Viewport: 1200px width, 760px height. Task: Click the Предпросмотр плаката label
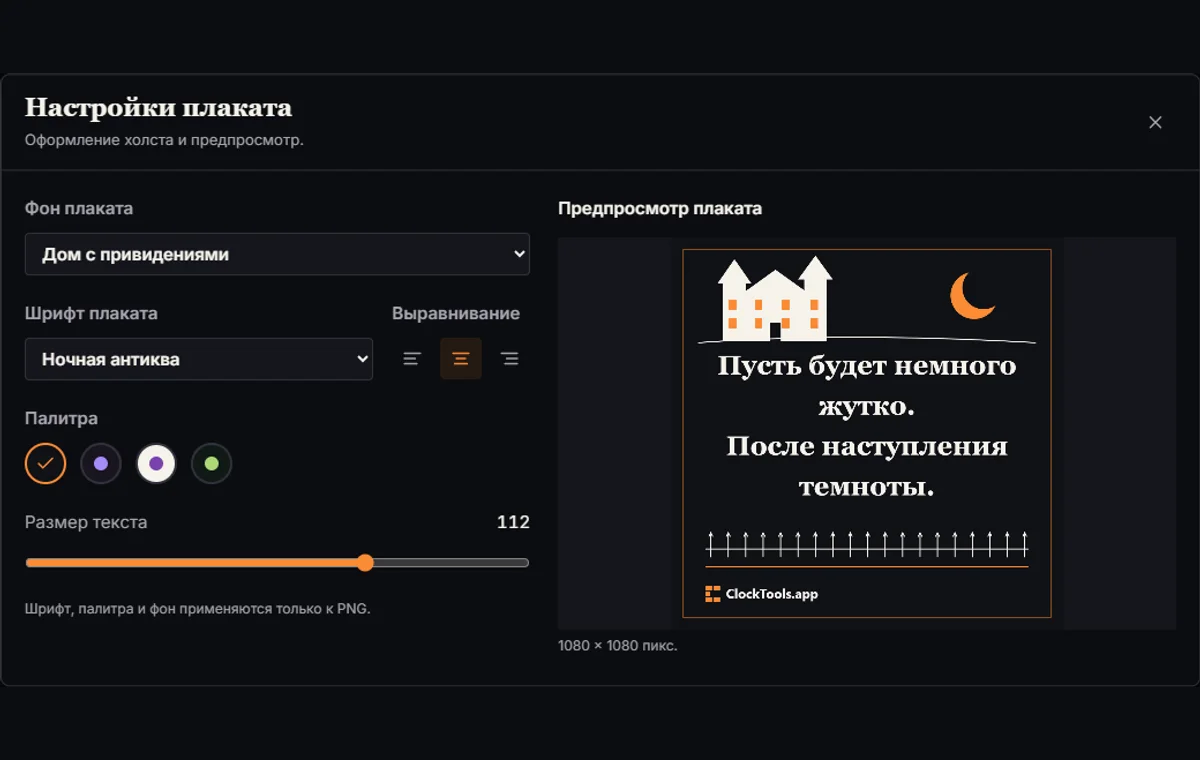[x=660, y=209]
